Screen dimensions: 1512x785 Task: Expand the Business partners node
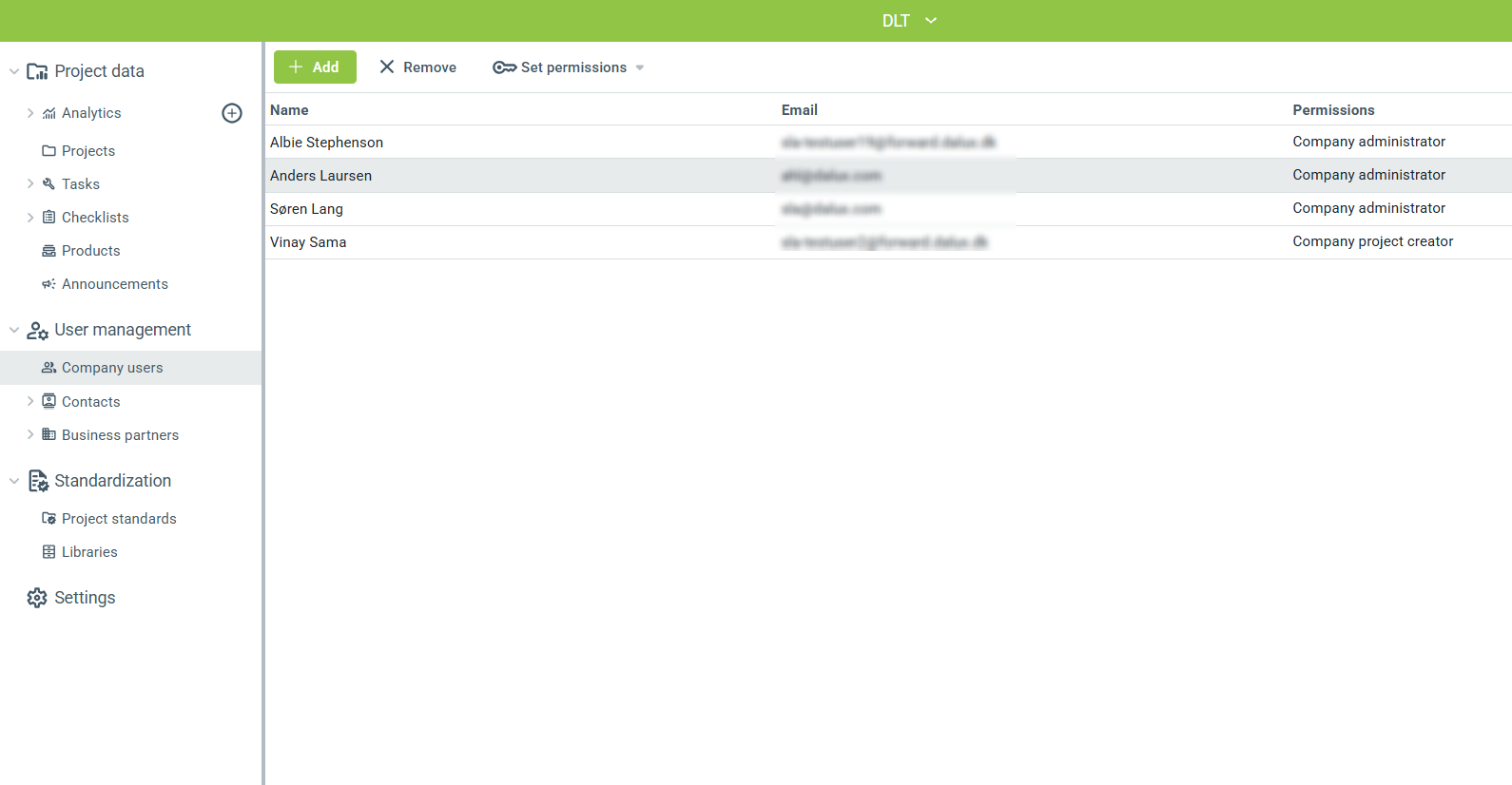pos(30,435)
